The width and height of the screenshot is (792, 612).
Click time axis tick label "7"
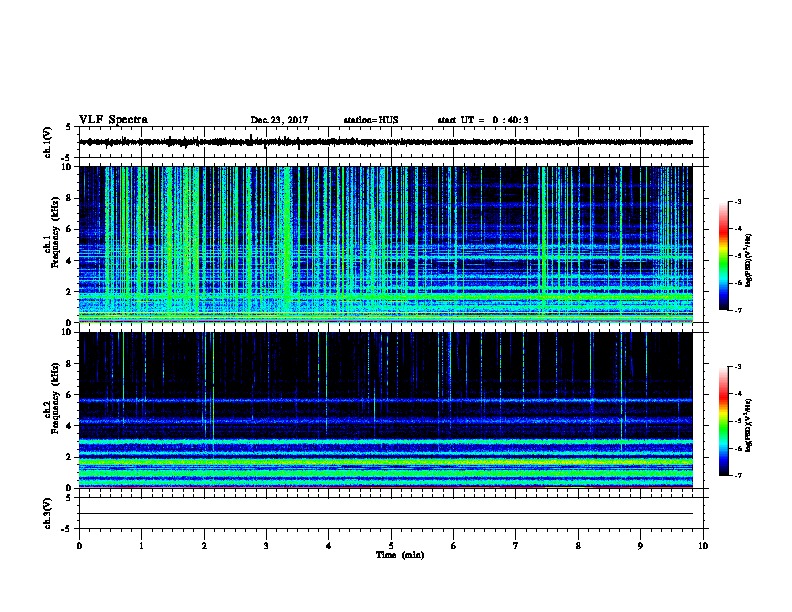516,546
